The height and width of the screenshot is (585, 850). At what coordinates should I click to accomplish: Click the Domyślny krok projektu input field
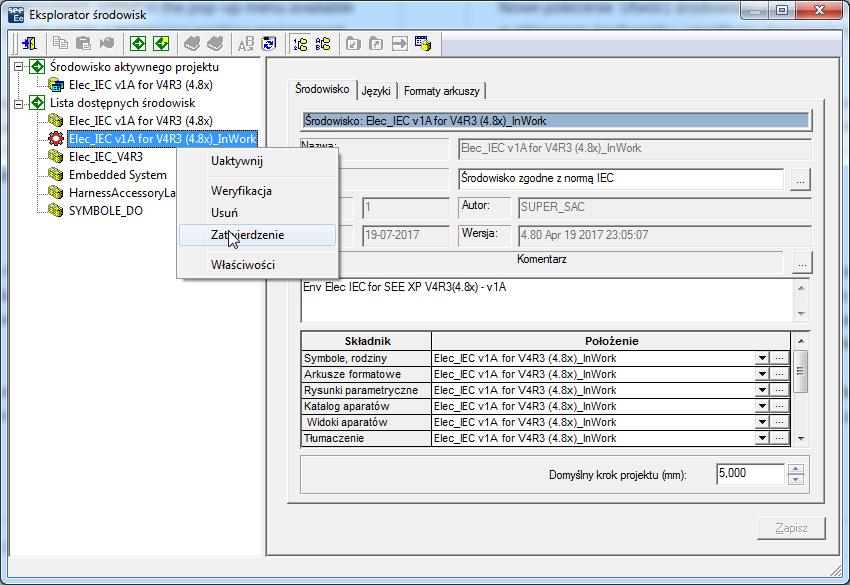750,474
